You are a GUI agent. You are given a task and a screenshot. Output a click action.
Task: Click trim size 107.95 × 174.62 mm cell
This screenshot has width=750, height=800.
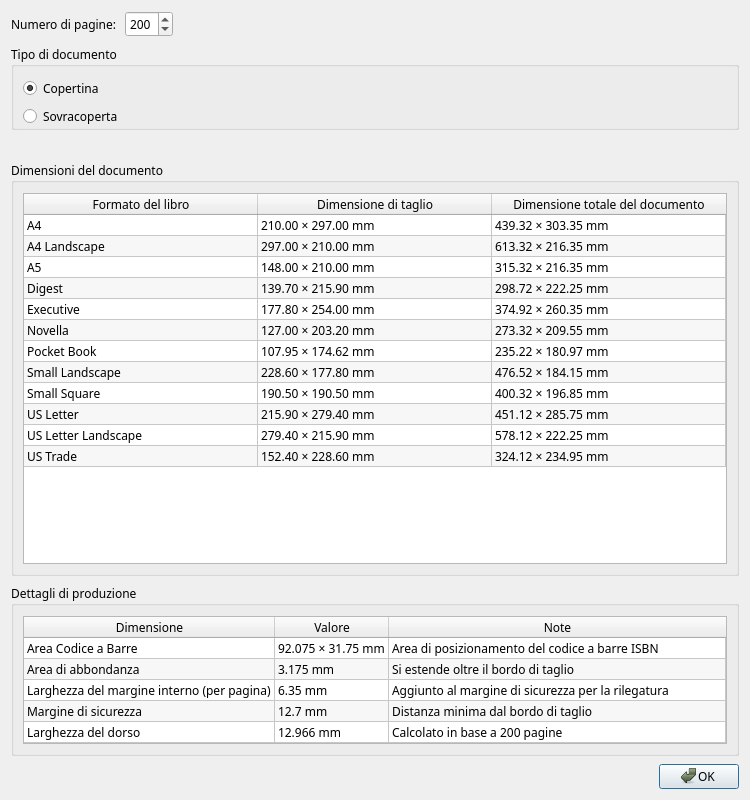[x=374, y=352]
